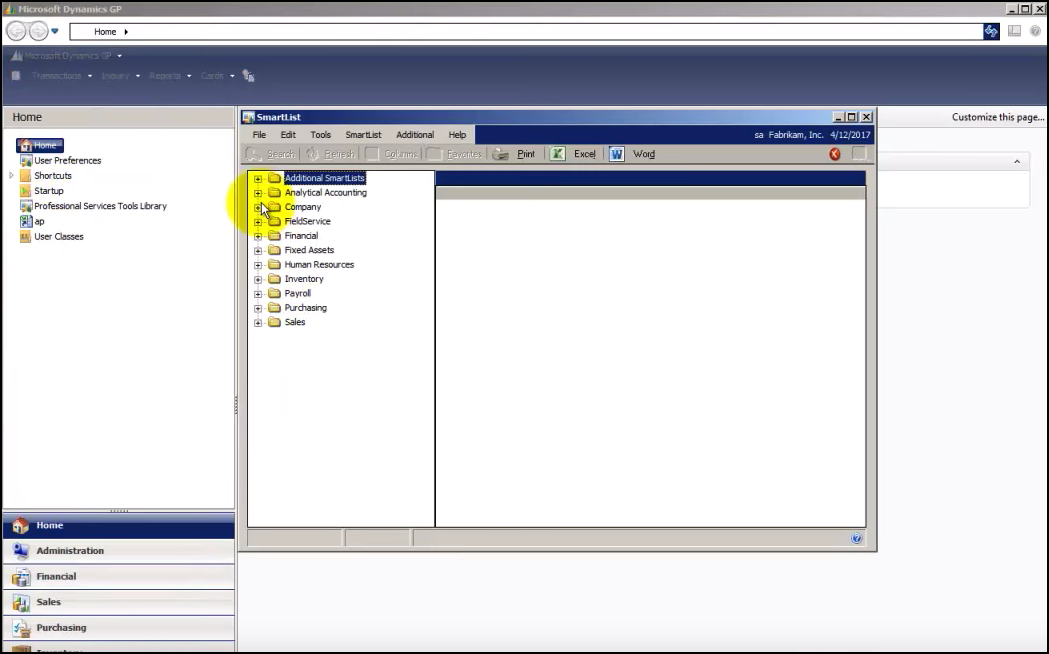The height and width of the screenshot is (654, 1049).
Task: Click the Home address bar field
Action: click(526, 31)
